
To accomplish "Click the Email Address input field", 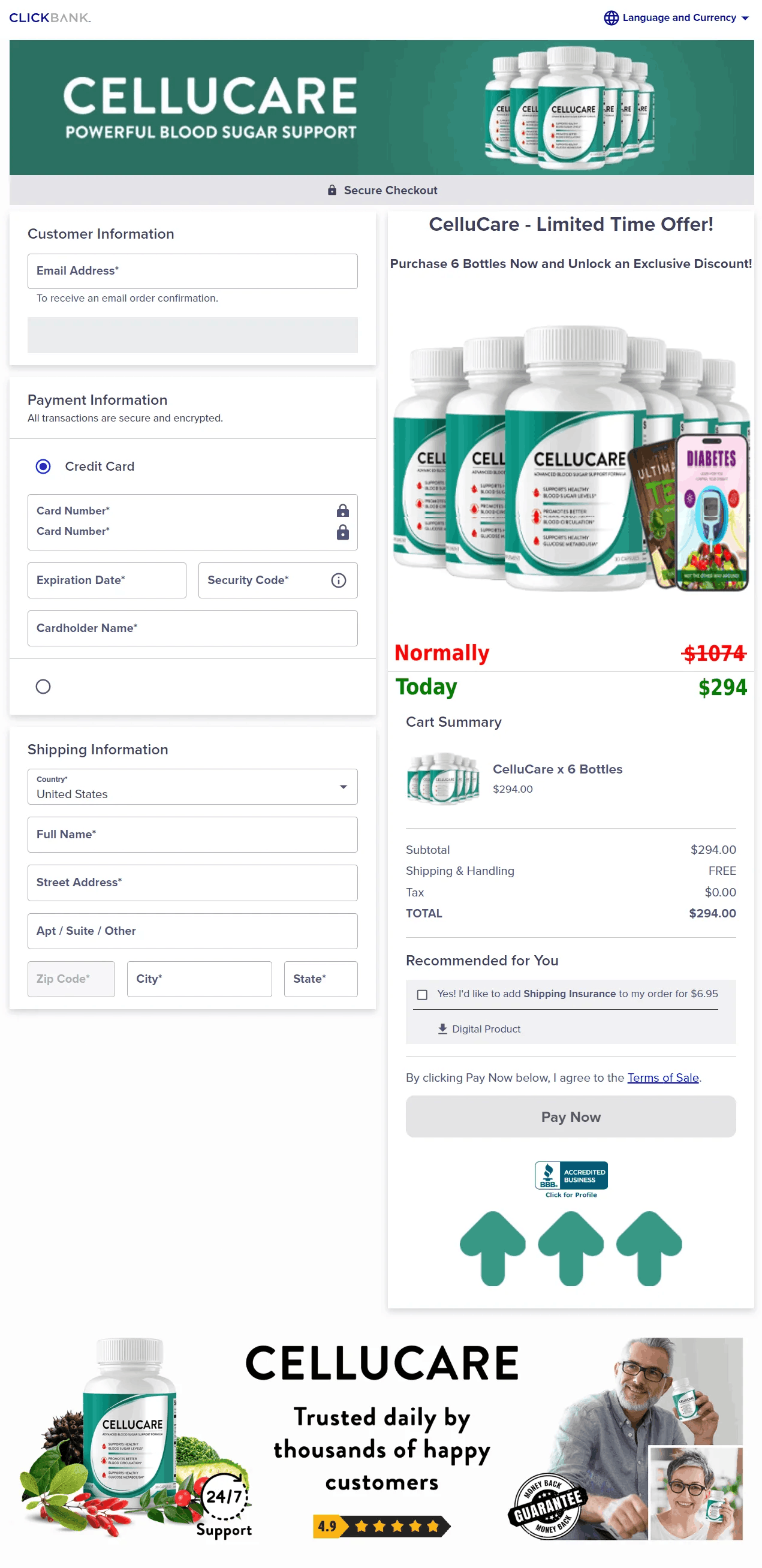I will (x=192, y=272).
